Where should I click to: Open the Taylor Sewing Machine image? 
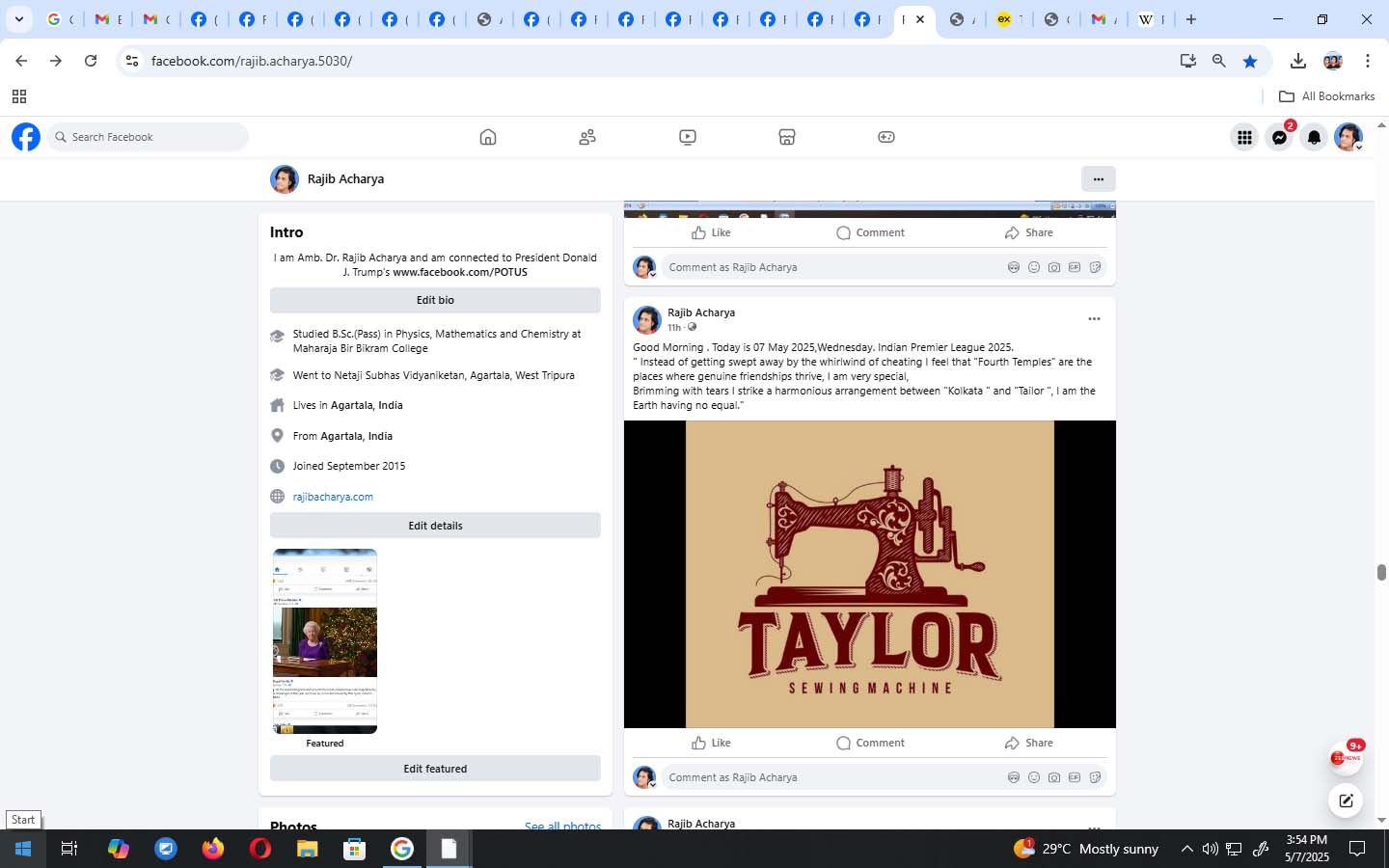[x=870, y=574]
